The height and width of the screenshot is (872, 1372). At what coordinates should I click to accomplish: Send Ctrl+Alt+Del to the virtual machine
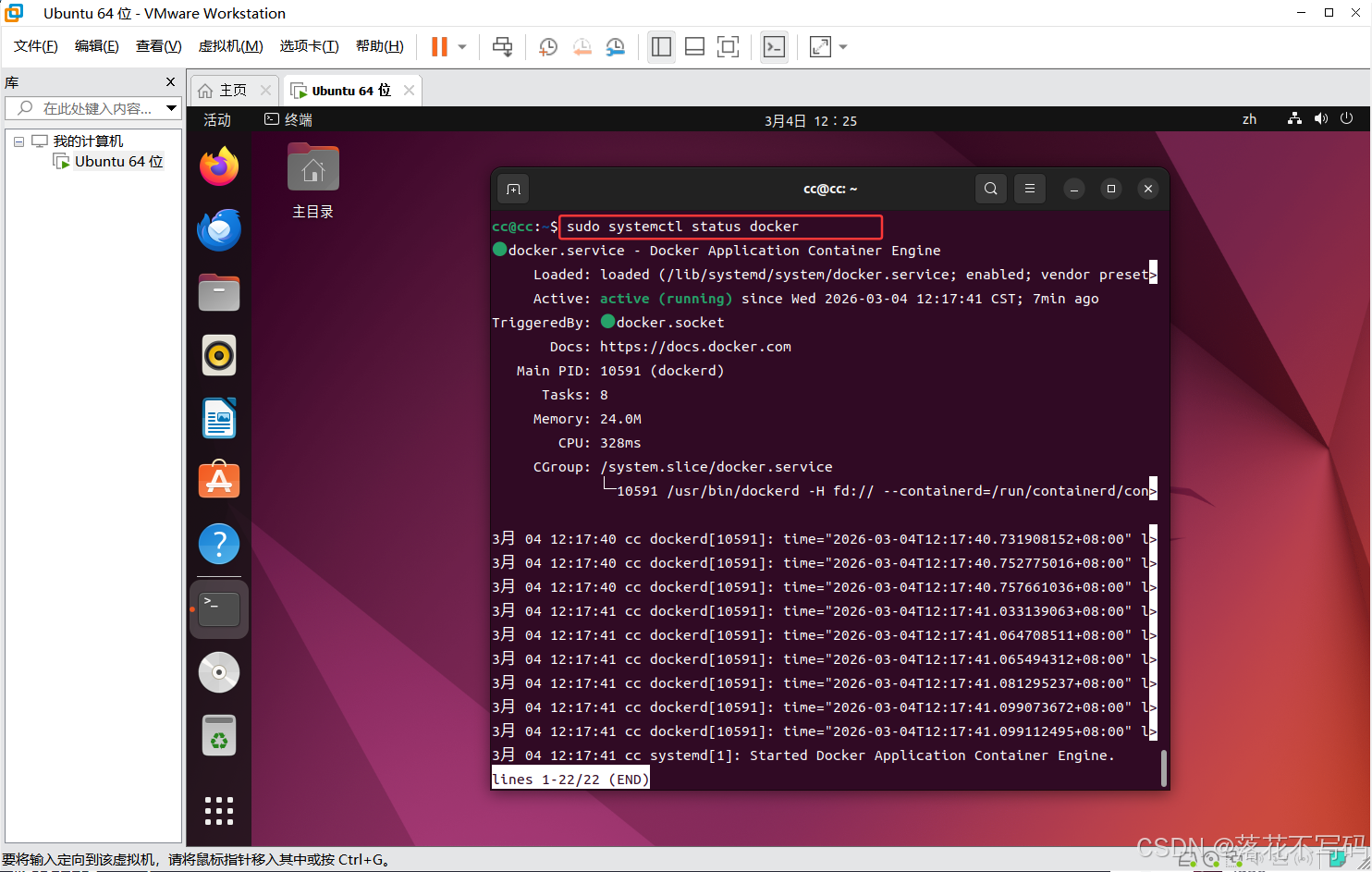coord(502,46)
